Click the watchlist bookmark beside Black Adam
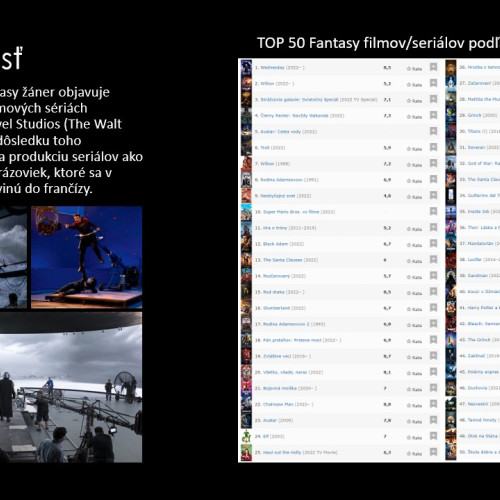The height and width of the screenshot is (500, 500). tap(433, 244)
